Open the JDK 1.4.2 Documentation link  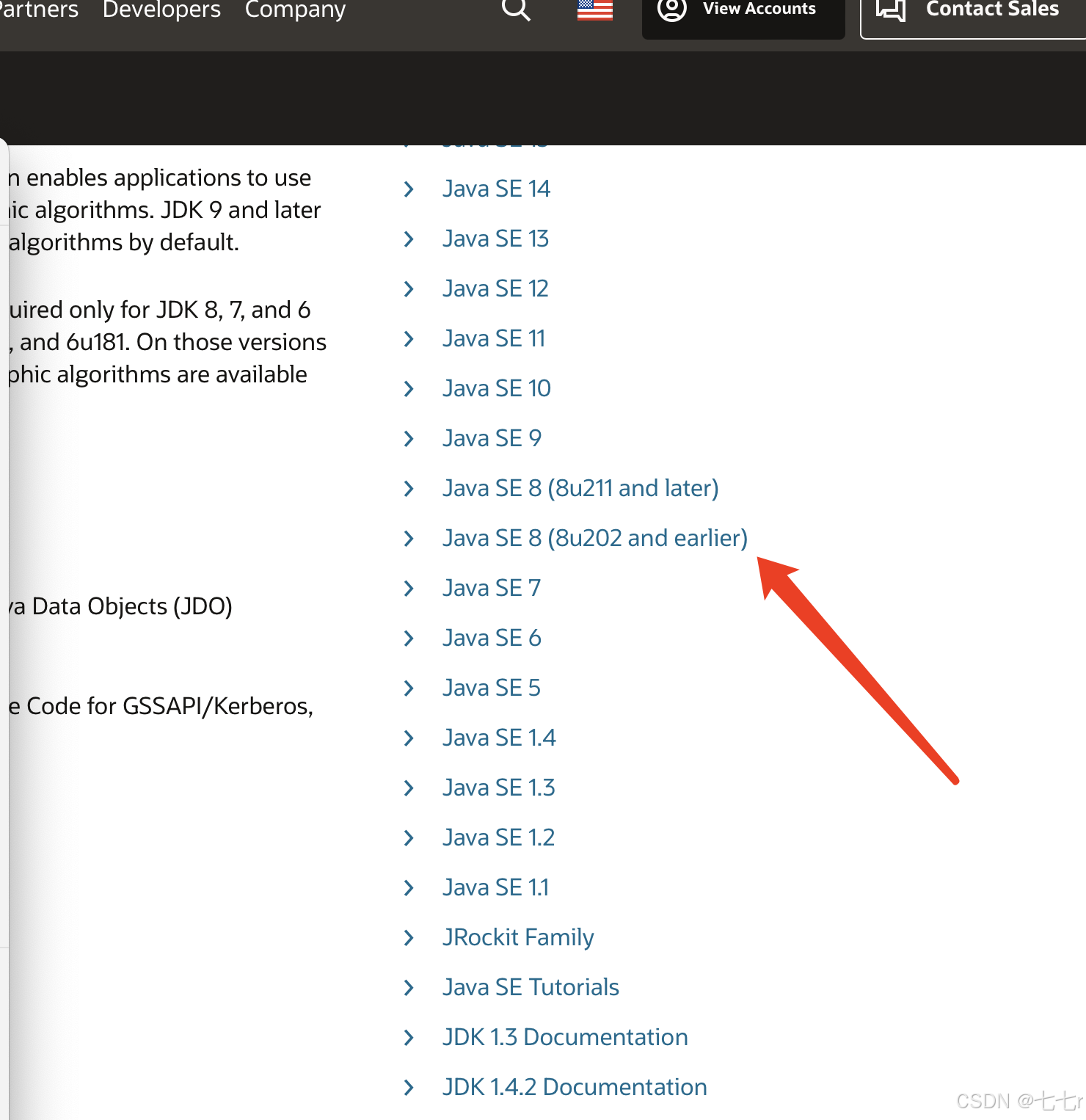[575, 1087]
